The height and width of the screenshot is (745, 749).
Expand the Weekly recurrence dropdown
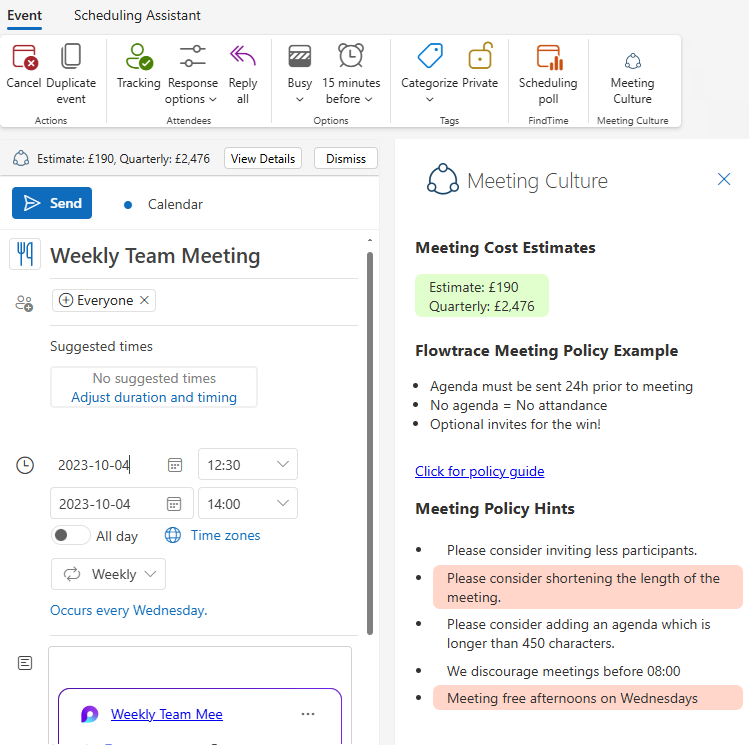coord(108,574)
